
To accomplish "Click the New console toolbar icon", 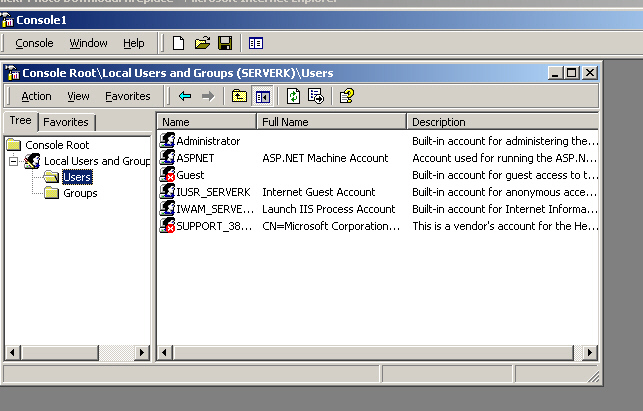I will pyautogui.click(x=178, y=43).
